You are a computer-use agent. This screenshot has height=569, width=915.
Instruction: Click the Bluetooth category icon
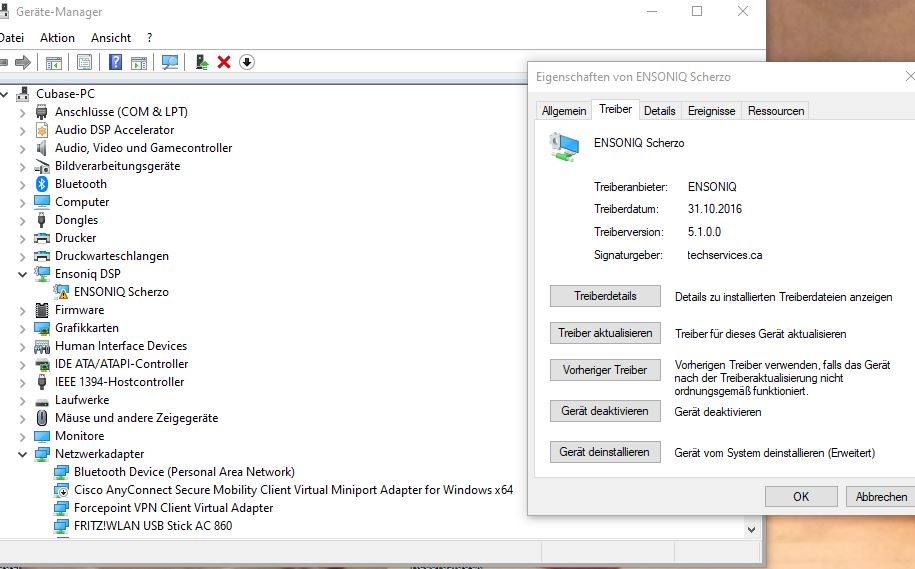click(42, 184)
